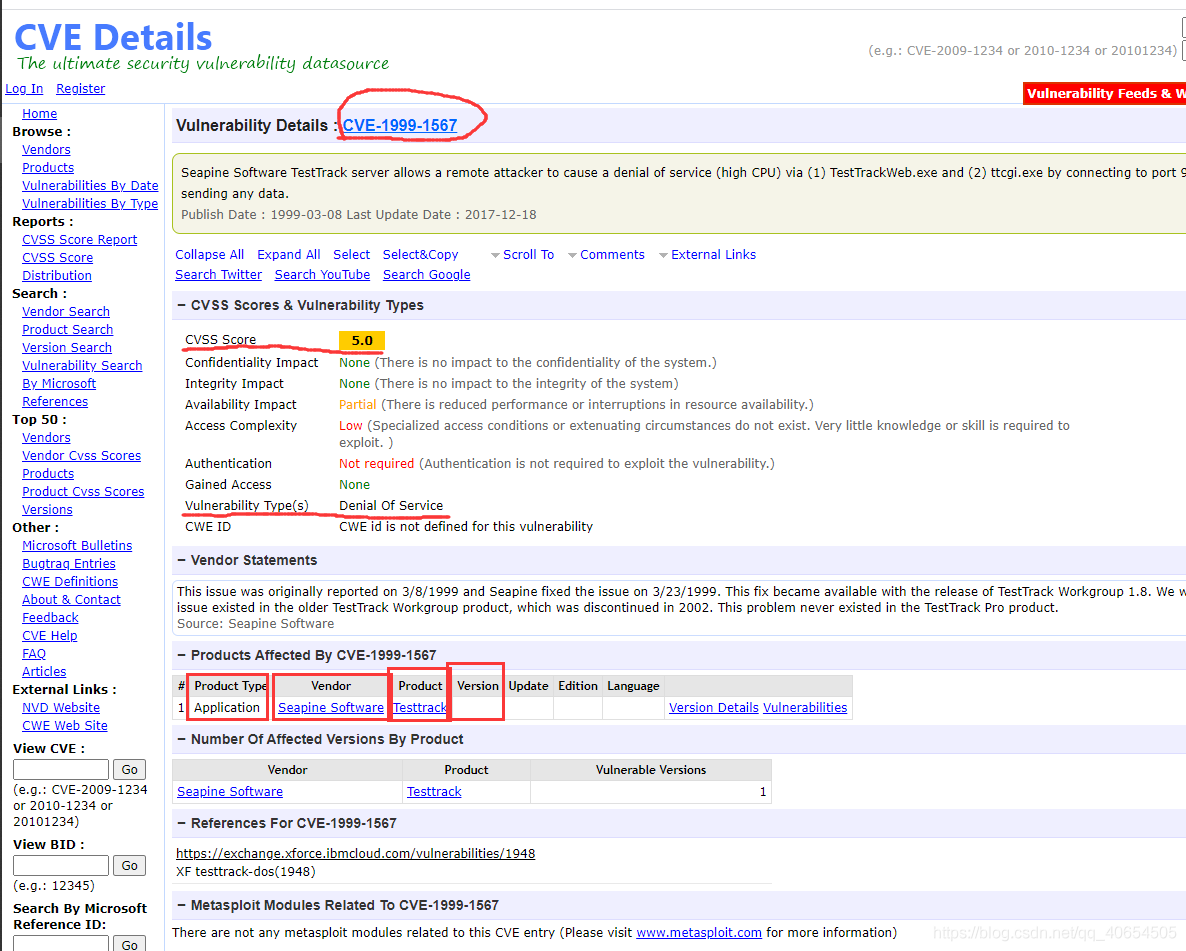Open By Microsoft References search
The image size is (1186, 951).
tap(59, 393)
